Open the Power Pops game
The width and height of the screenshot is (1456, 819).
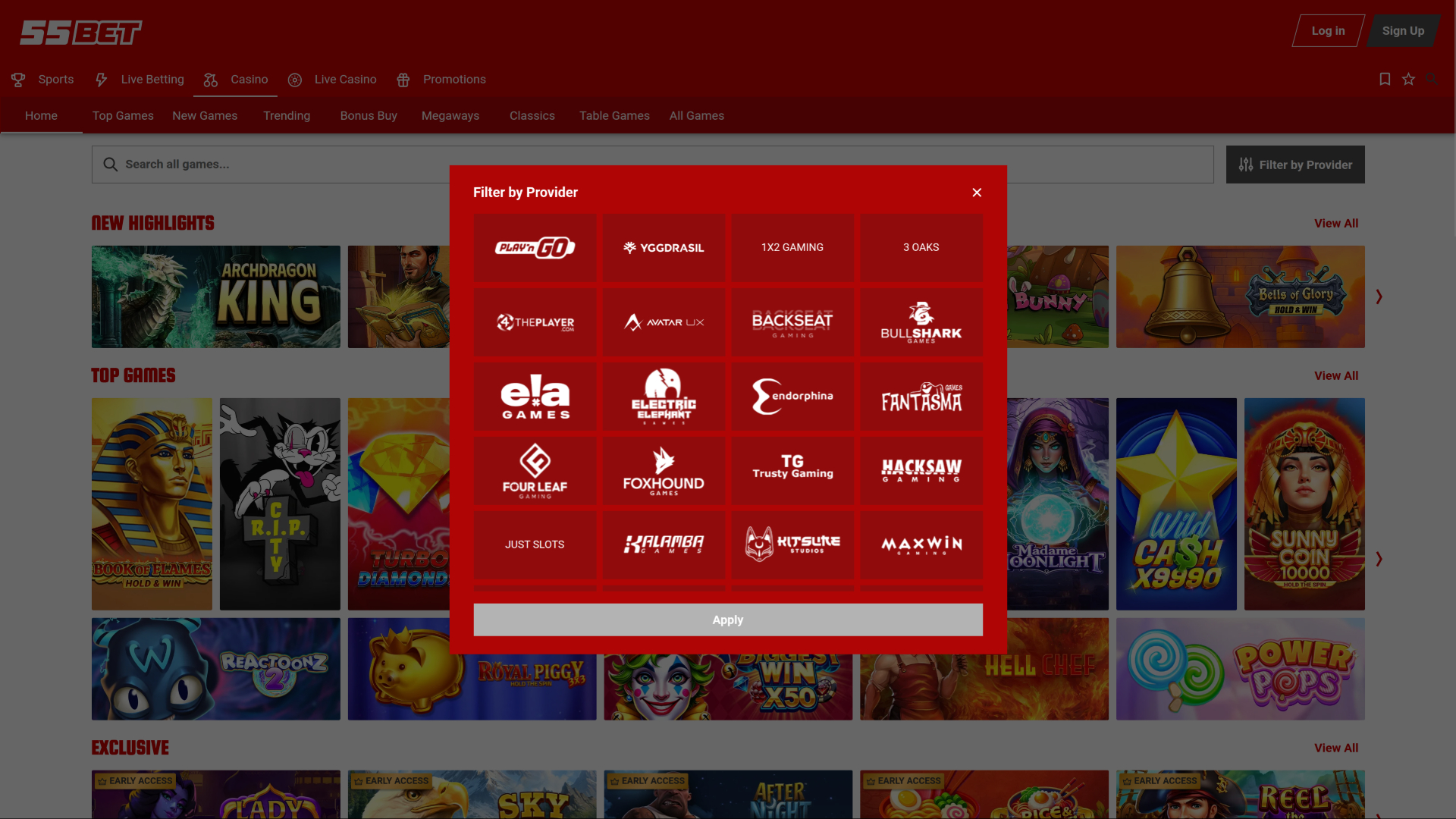point(1241,669)
